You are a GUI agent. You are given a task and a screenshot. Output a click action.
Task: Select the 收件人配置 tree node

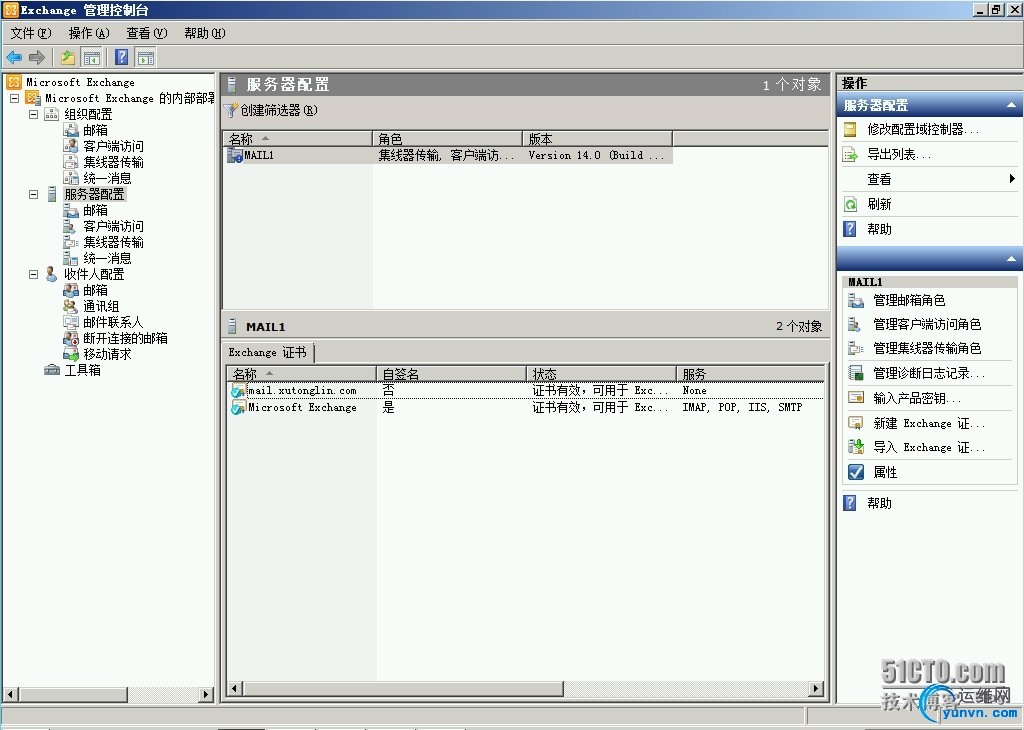point(94,274)
